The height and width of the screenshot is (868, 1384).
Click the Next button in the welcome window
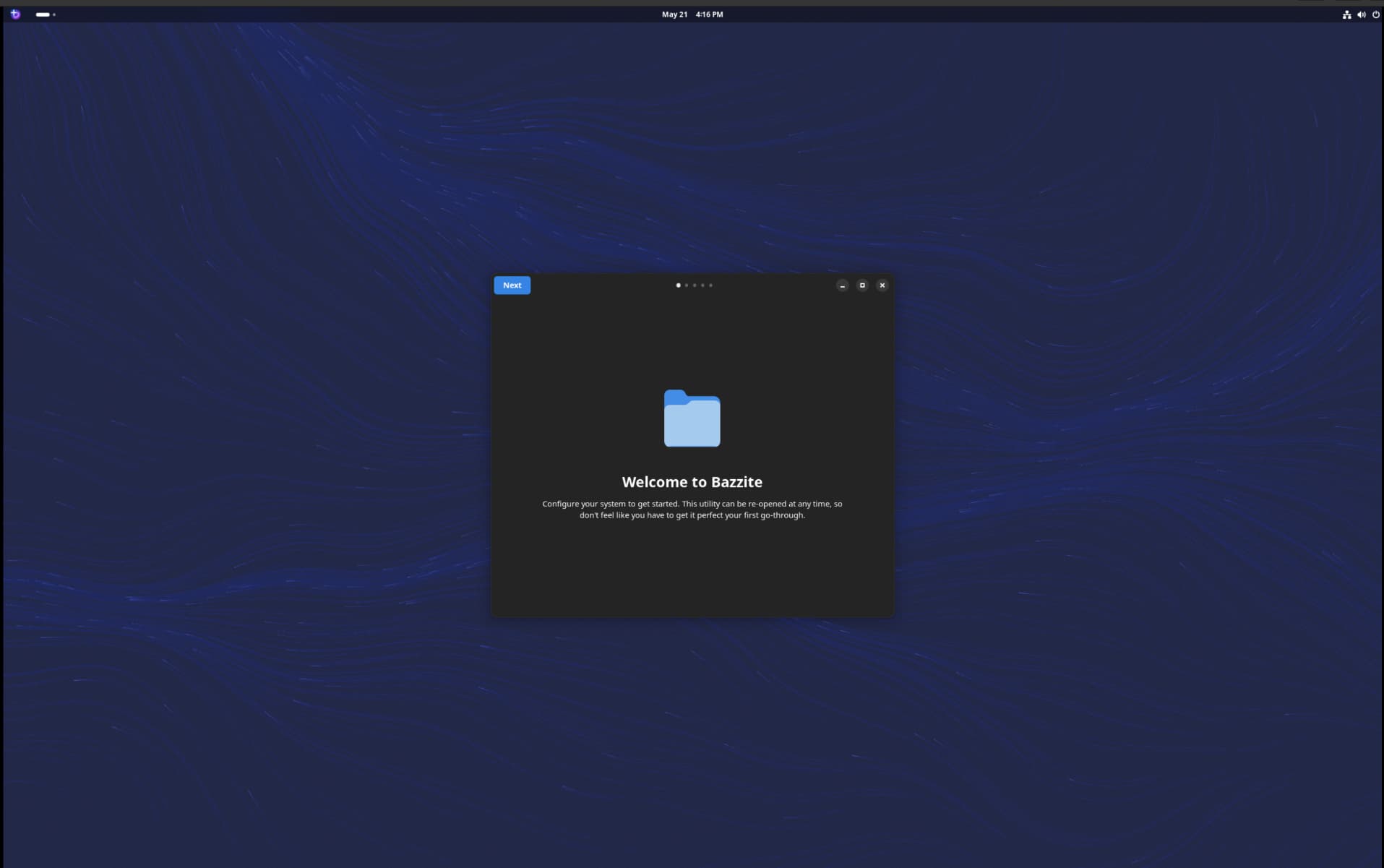[x=512, y=285]
